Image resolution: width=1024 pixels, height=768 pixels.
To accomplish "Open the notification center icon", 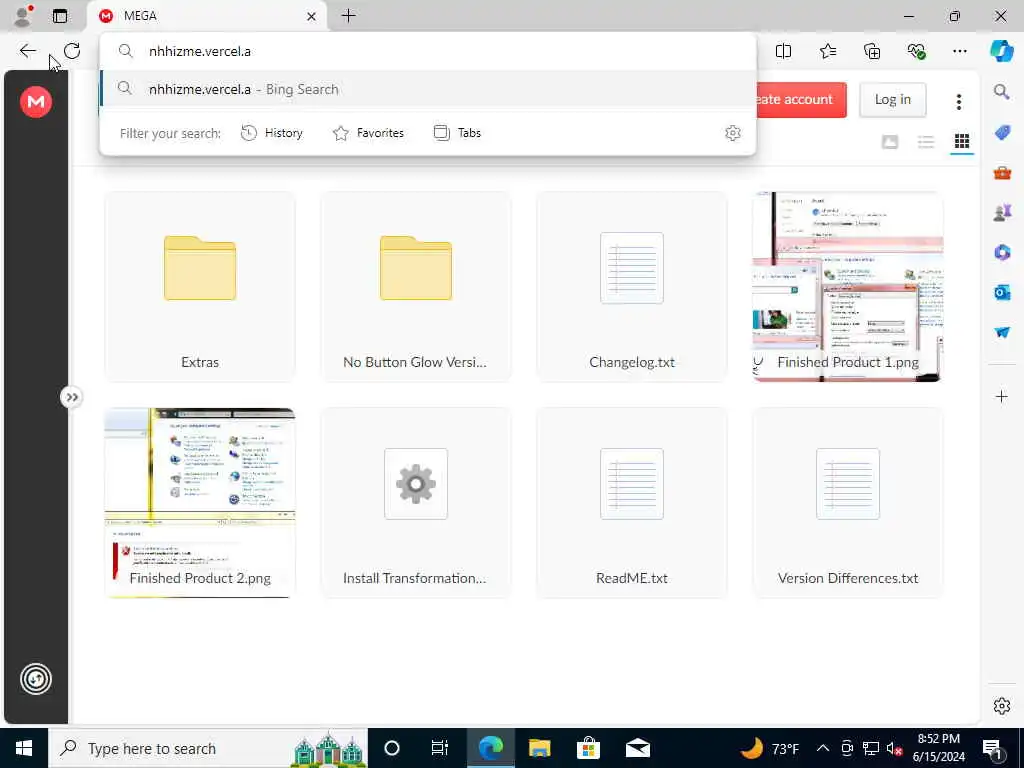I will (x=992, y=748).
